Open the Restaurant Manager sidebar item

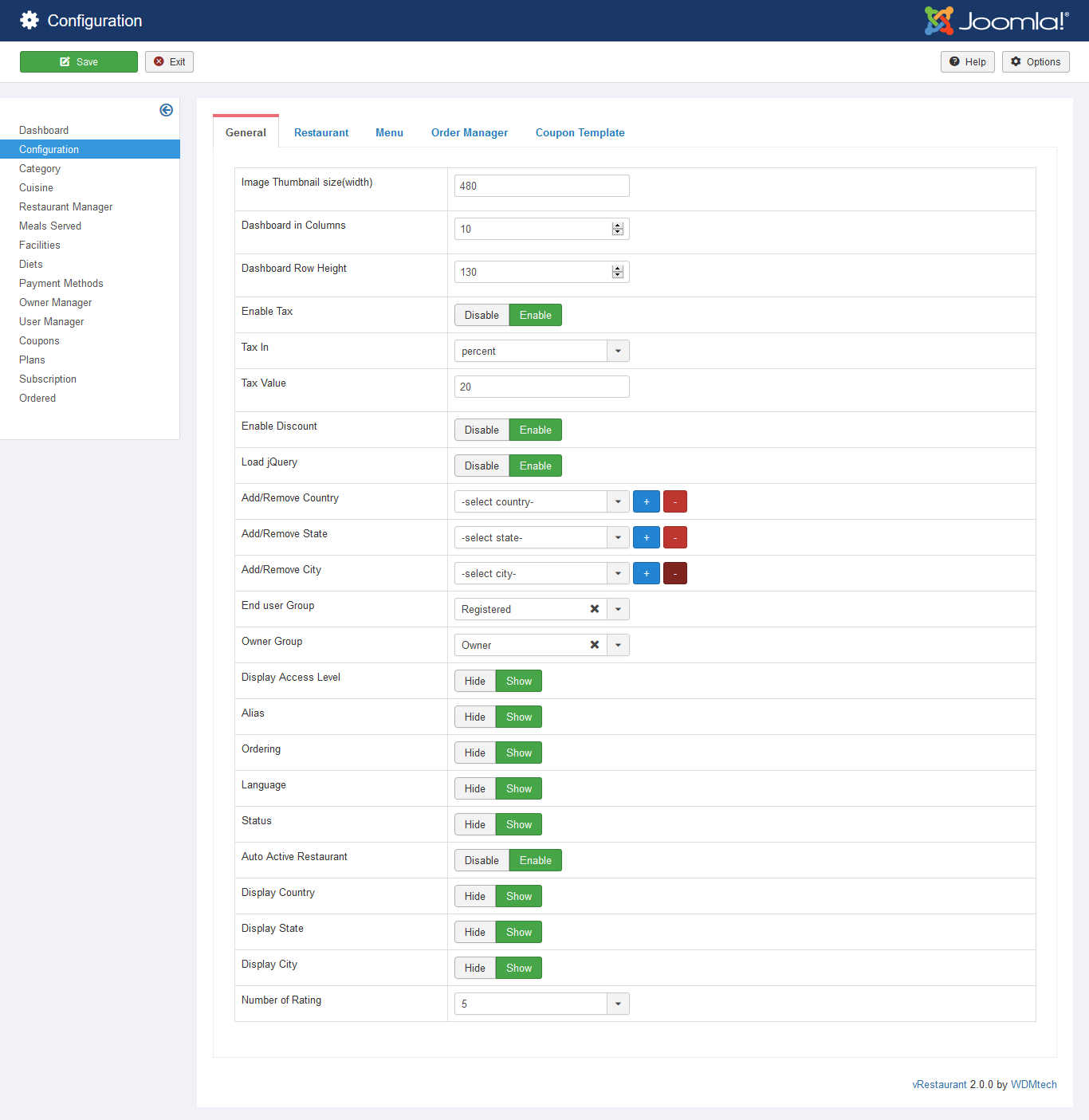click(65, 206)
